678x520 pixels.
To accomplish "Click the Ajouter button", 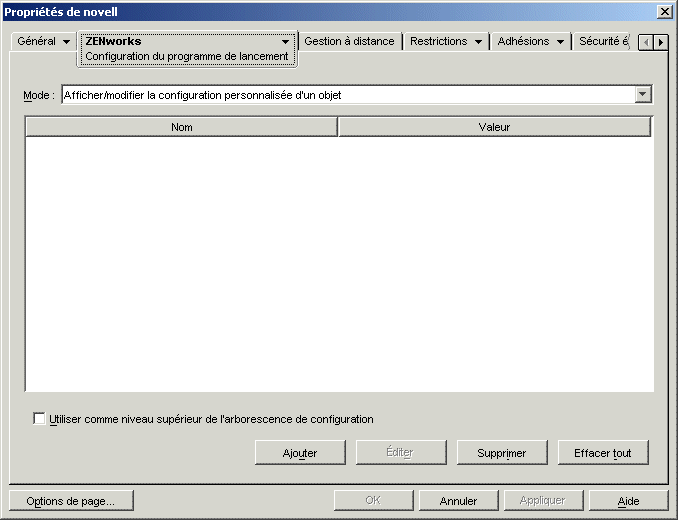I will click(300, 453).
